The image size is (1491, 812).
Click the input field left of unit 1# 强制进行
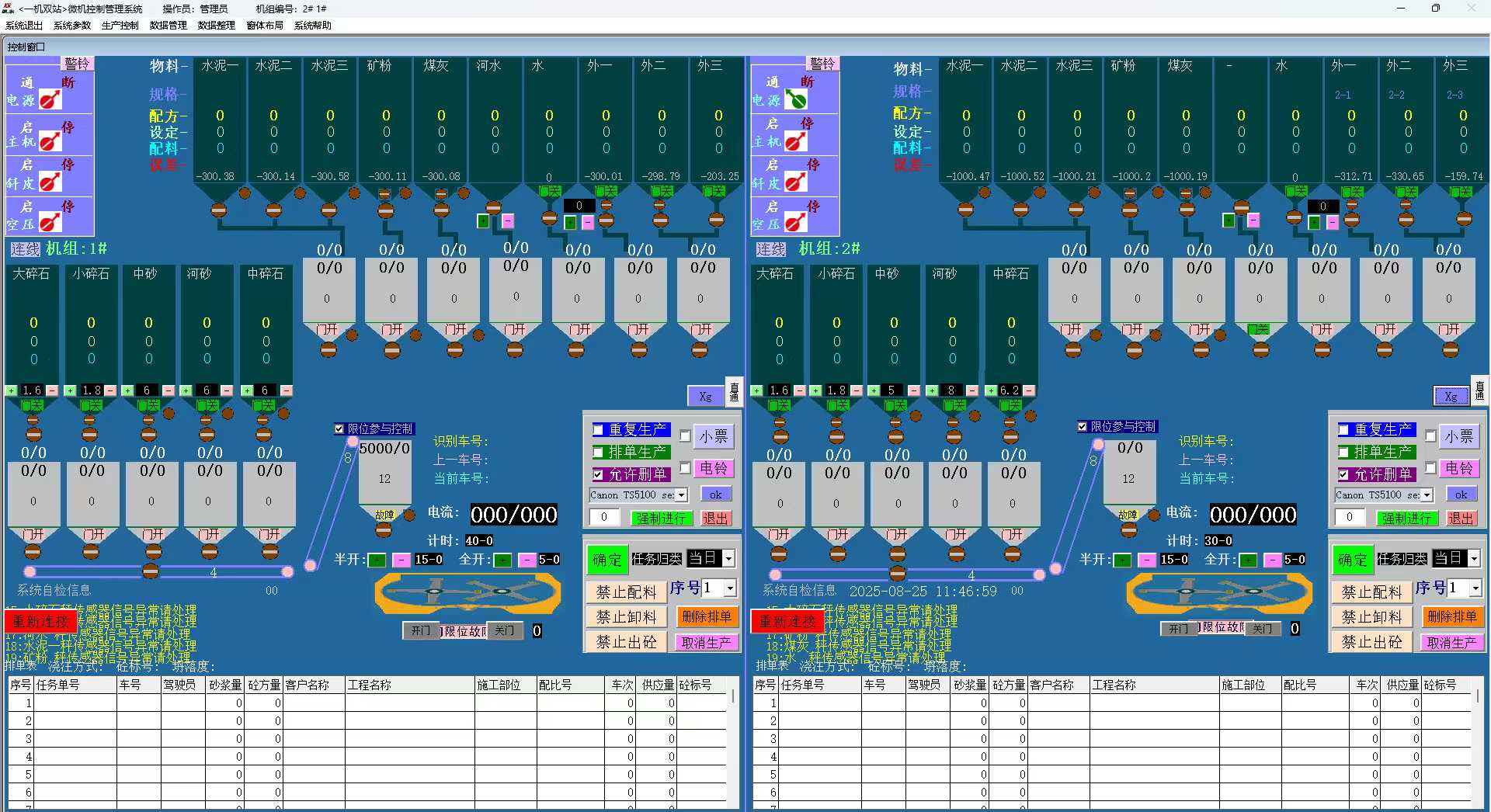[604, 518]
